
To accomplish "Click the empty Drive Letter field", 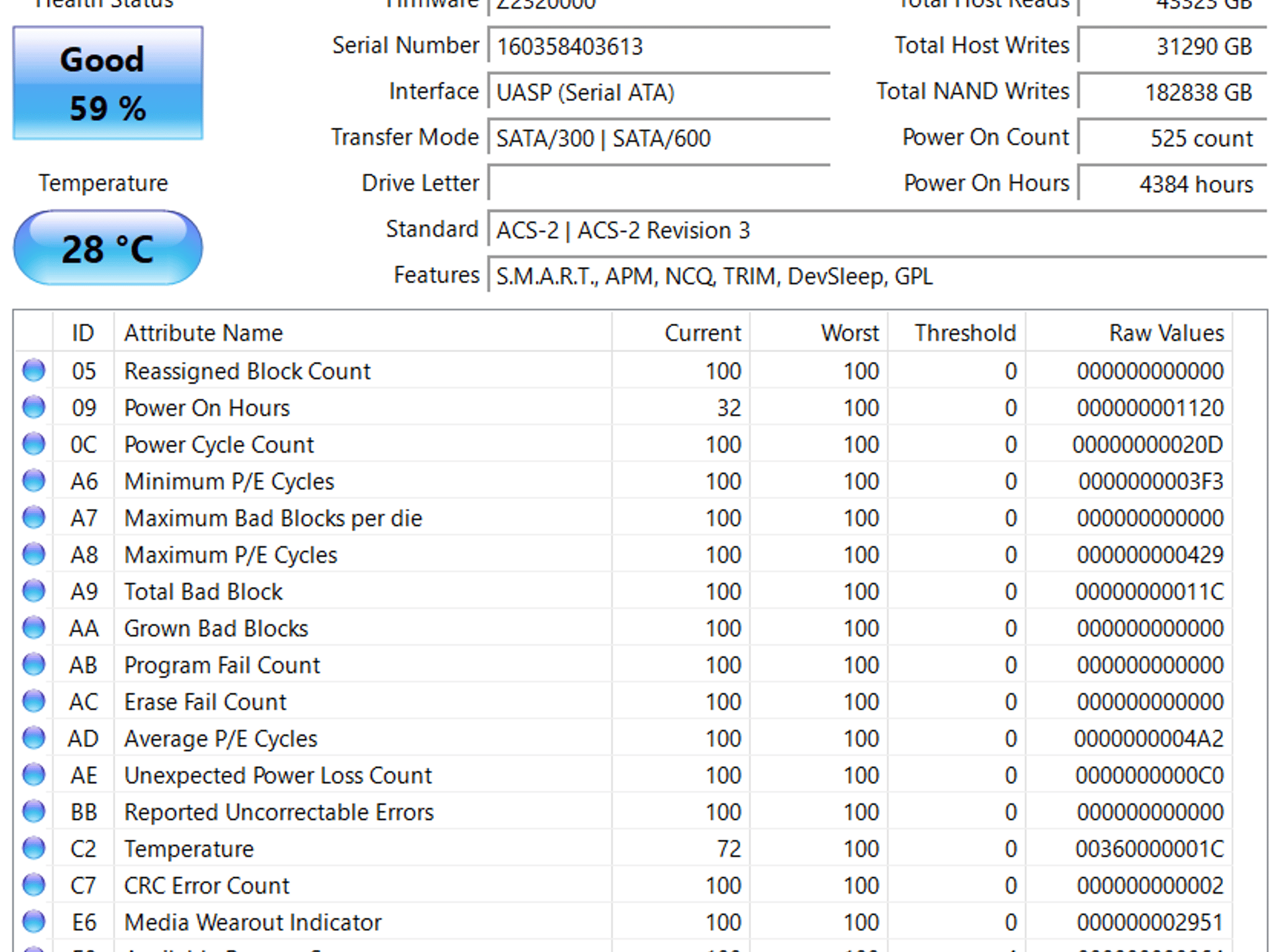I will (659, 183).
